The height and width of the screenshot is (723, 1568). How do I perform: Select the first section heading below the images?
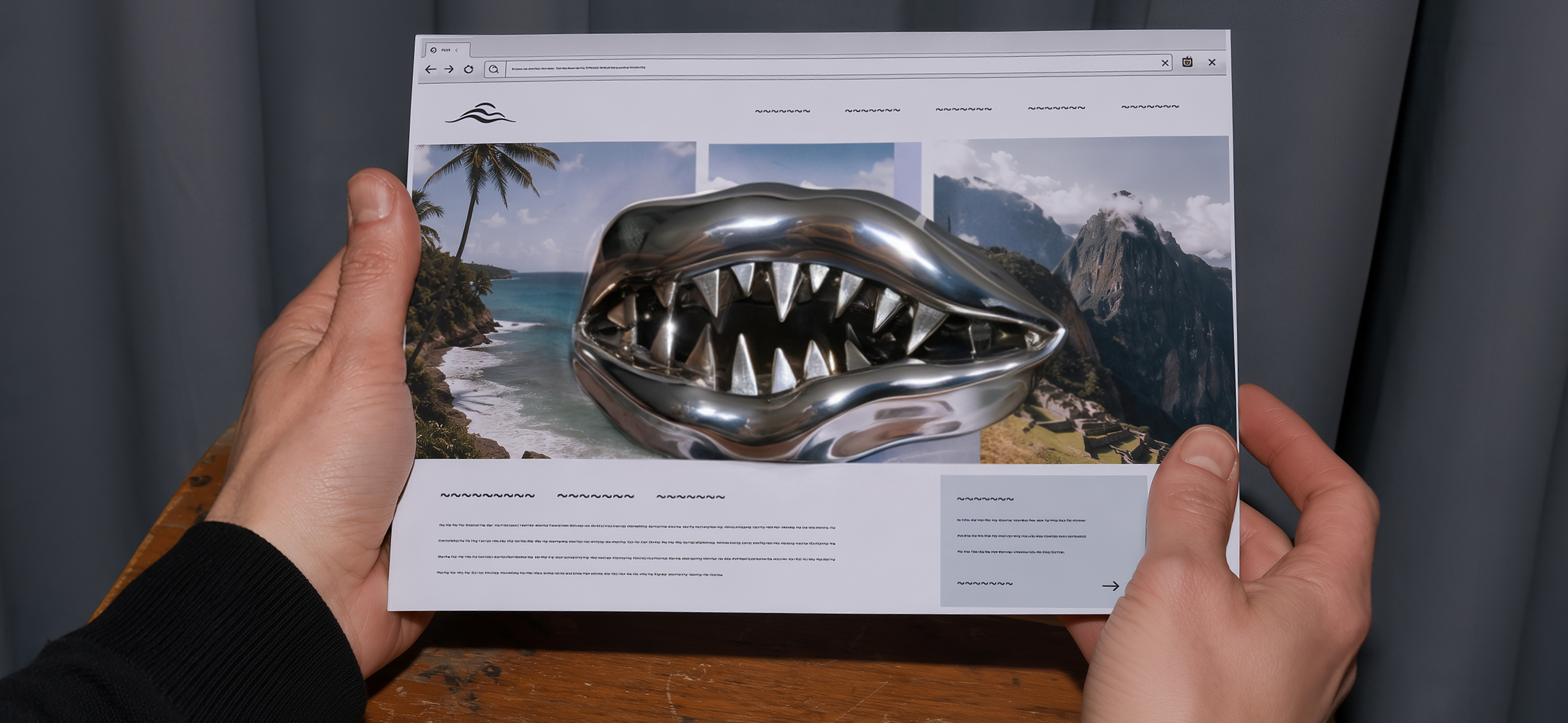(x=488, y=496)
